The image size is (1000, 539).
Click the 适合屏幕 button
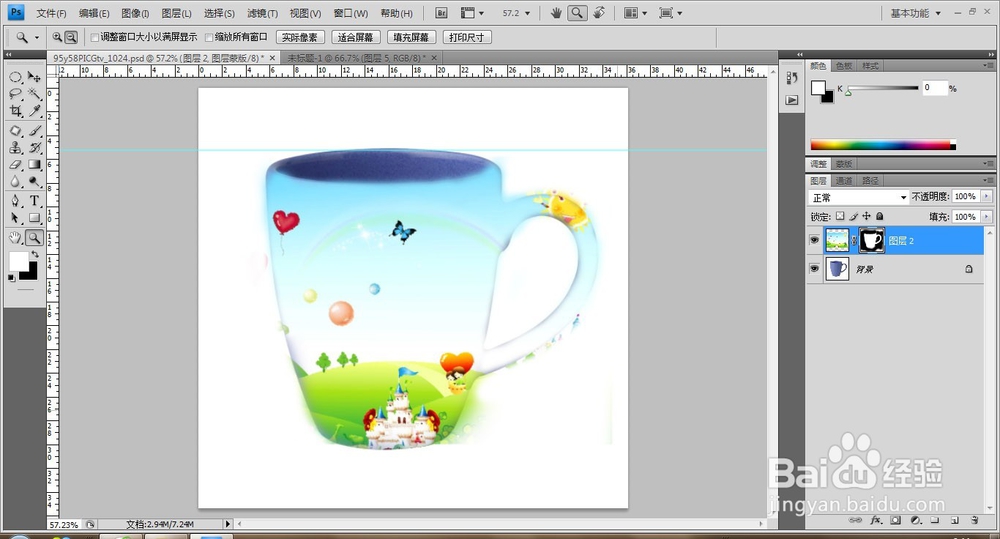click(x=355, y=38)
